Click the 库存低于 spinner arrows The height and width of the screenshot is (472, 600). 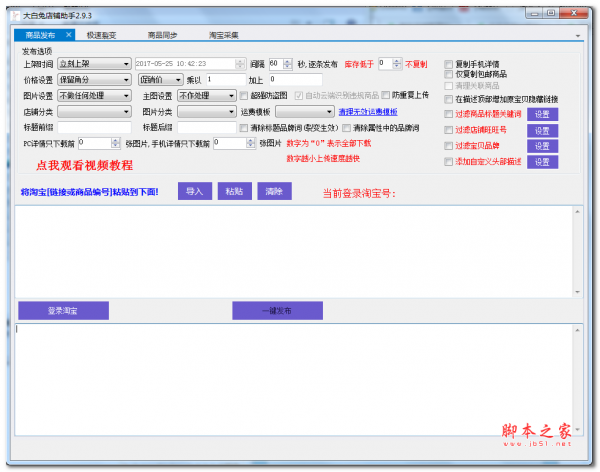point(397,64)
